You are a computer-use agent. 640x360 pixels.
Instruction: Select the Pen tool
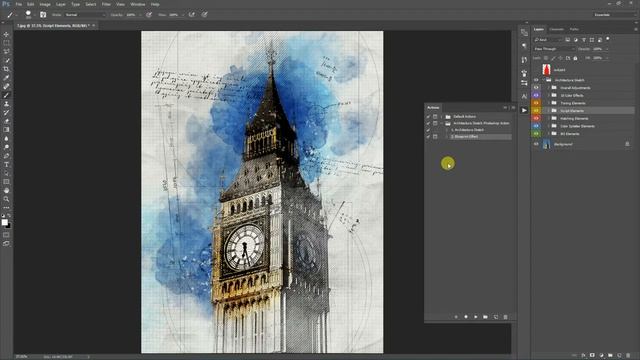[x=6, y=156]
